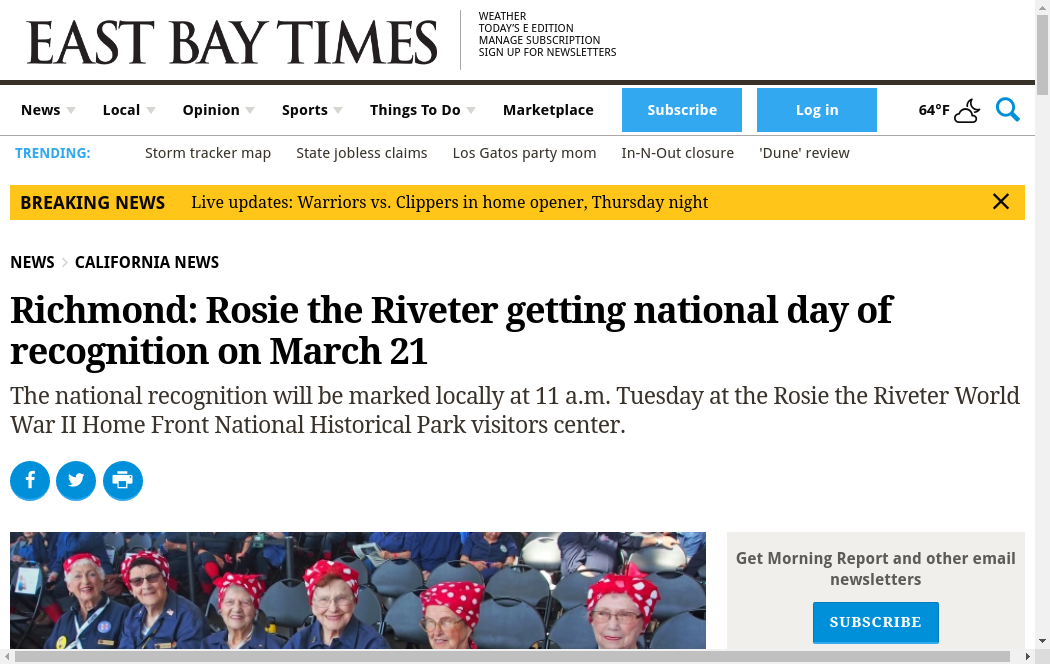Viewport: 1050px width, 664px height.
Task: Click the print article icon
Action: (123, 481)
